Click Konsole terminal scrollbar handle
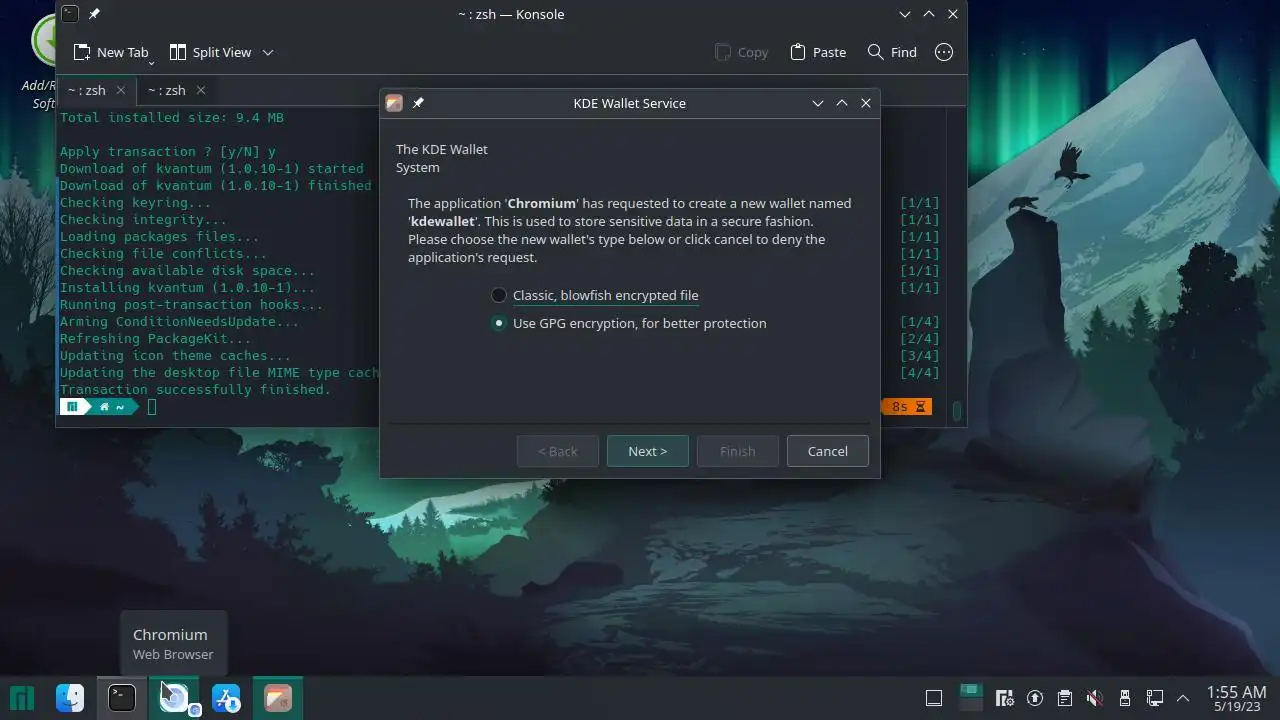 tap(957, 411)
